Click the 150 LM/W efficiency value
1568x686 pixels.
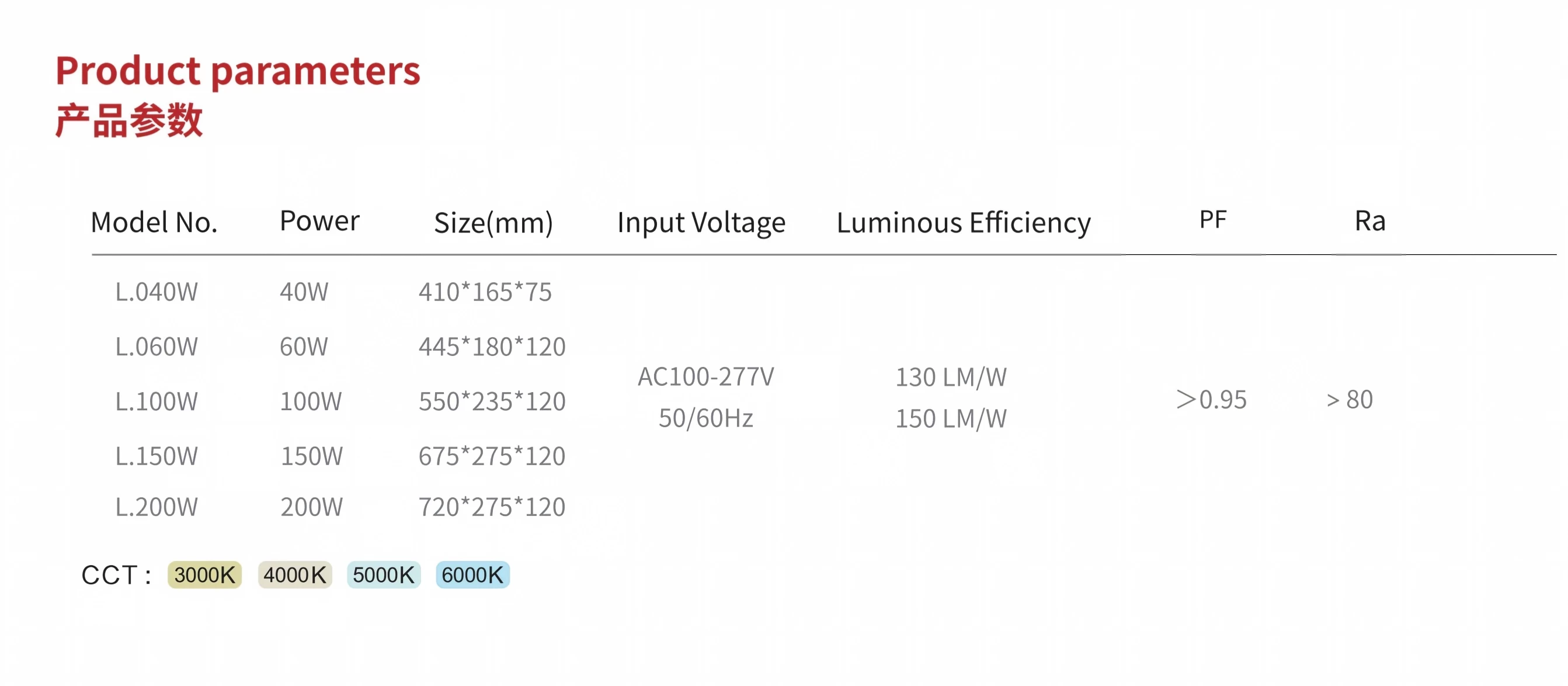tap(951, 418)
